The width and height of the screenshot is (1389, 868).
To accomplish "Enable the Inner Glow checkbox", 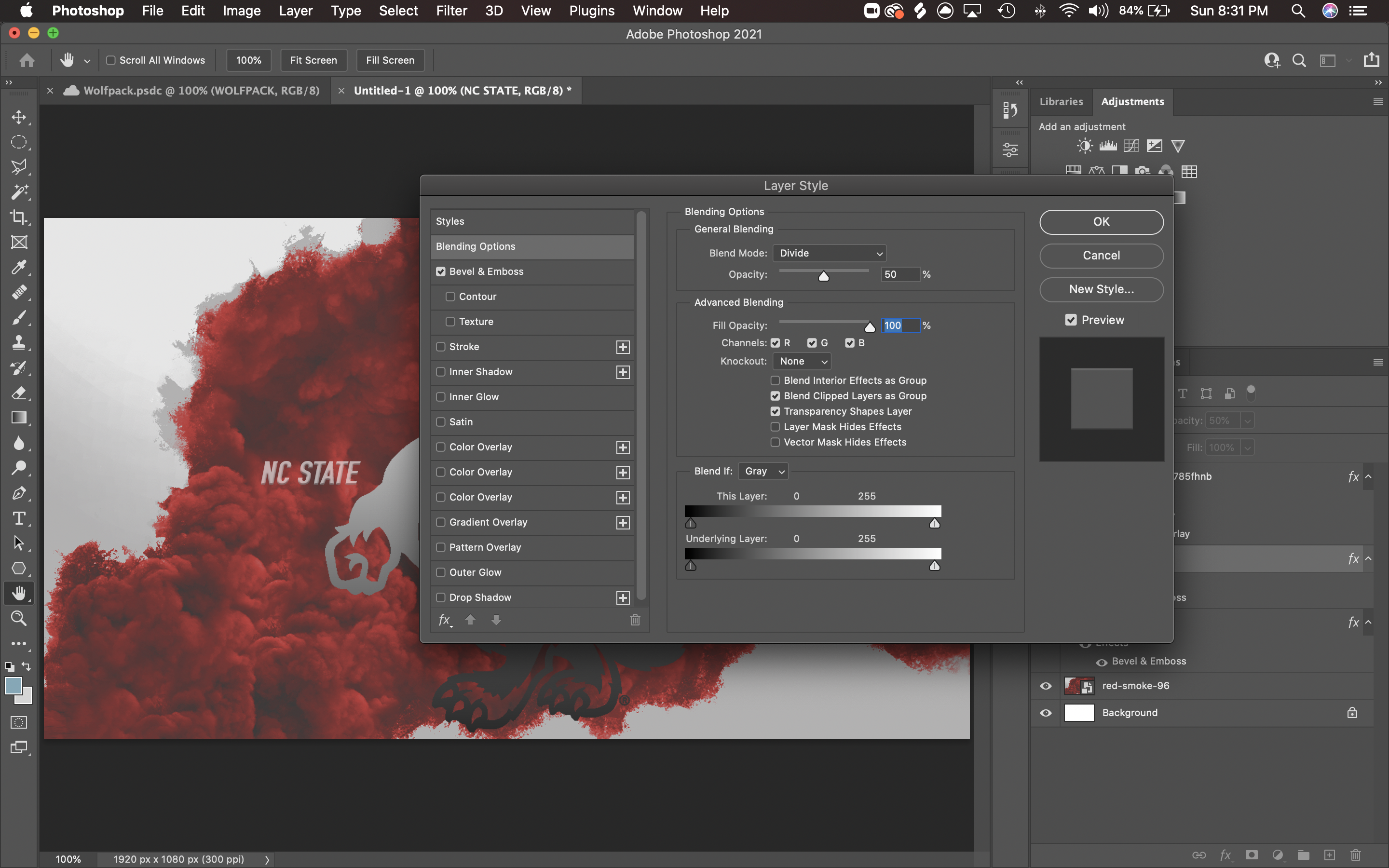I will click(x=441, y=397).
